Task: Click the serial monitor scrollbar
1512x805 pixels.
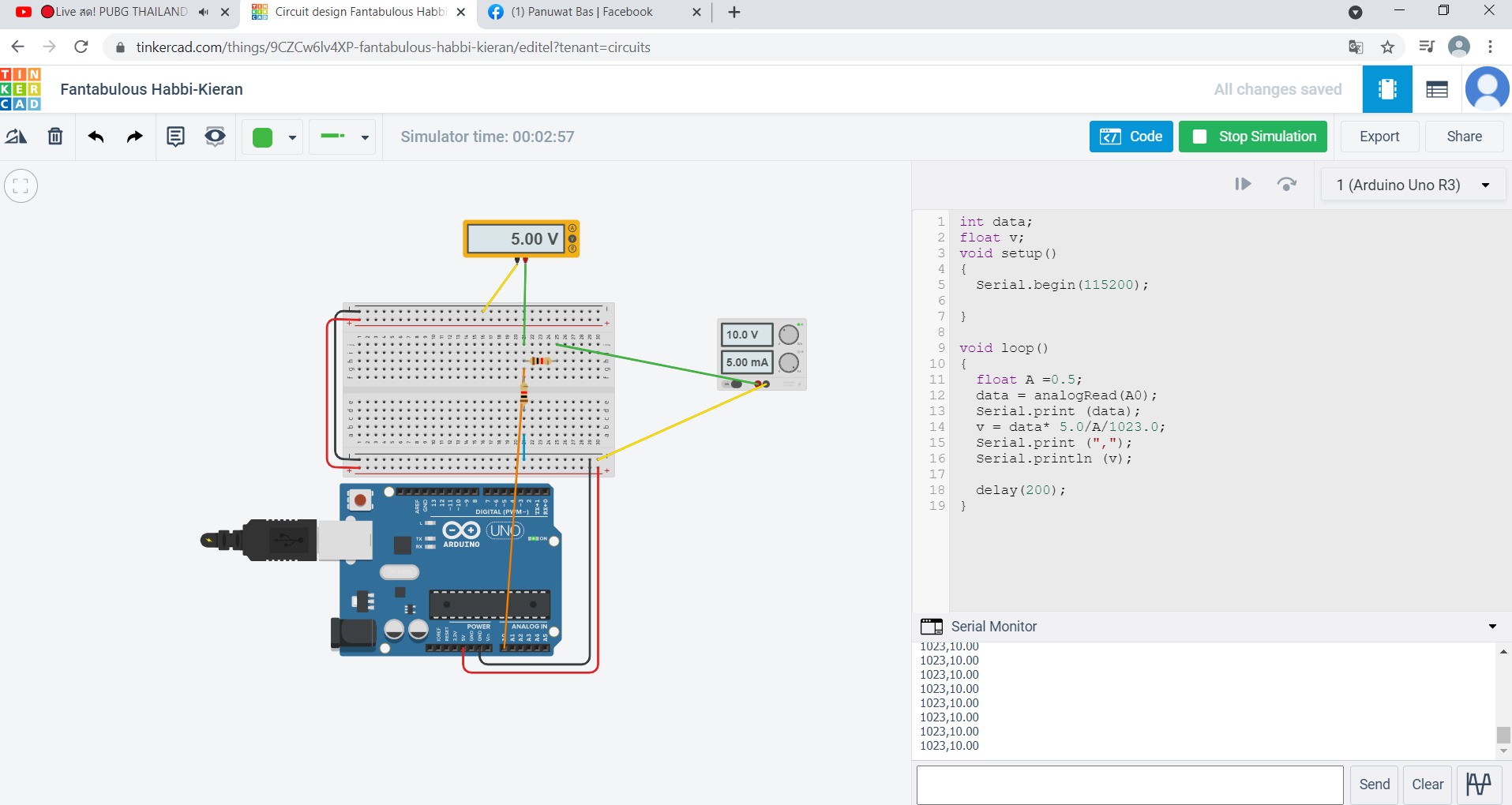Action: 1503,735
